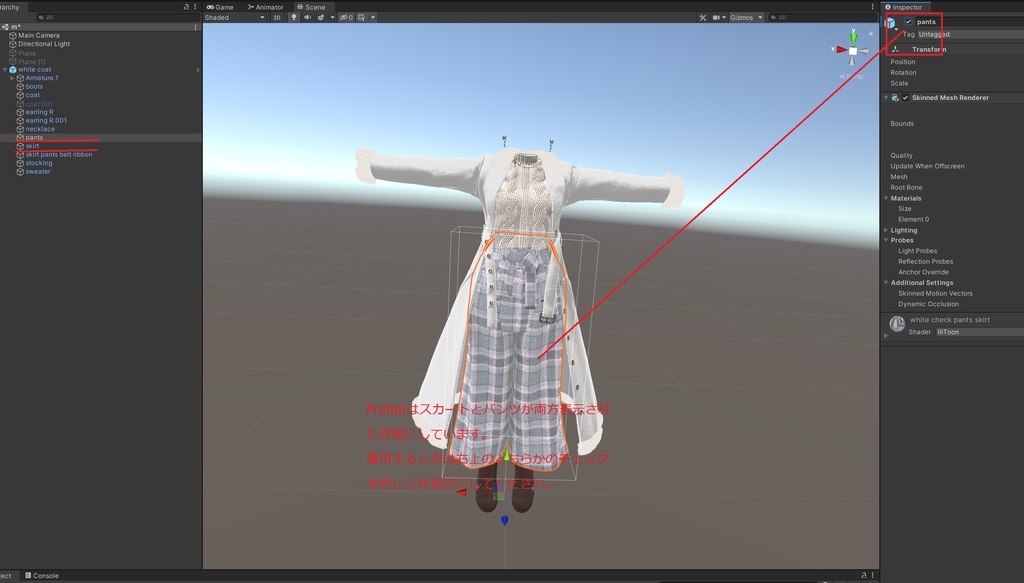Disable the Skinned Mesh Renderer checkbox
Screen dimensions: 1024x583
[905, 98]
